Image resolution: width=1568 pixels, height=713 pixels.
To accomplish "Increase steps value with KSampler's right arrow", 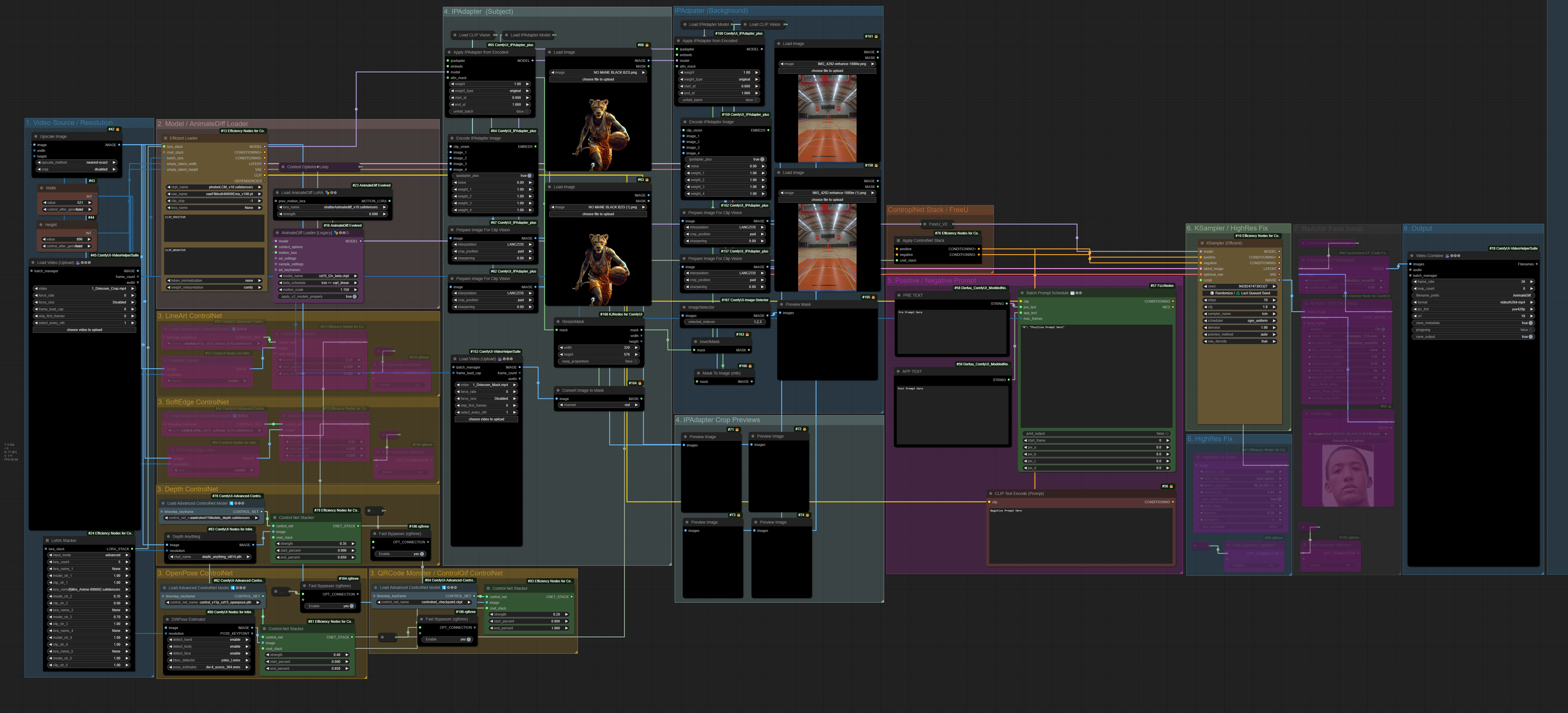I will tap(1274, 300).
